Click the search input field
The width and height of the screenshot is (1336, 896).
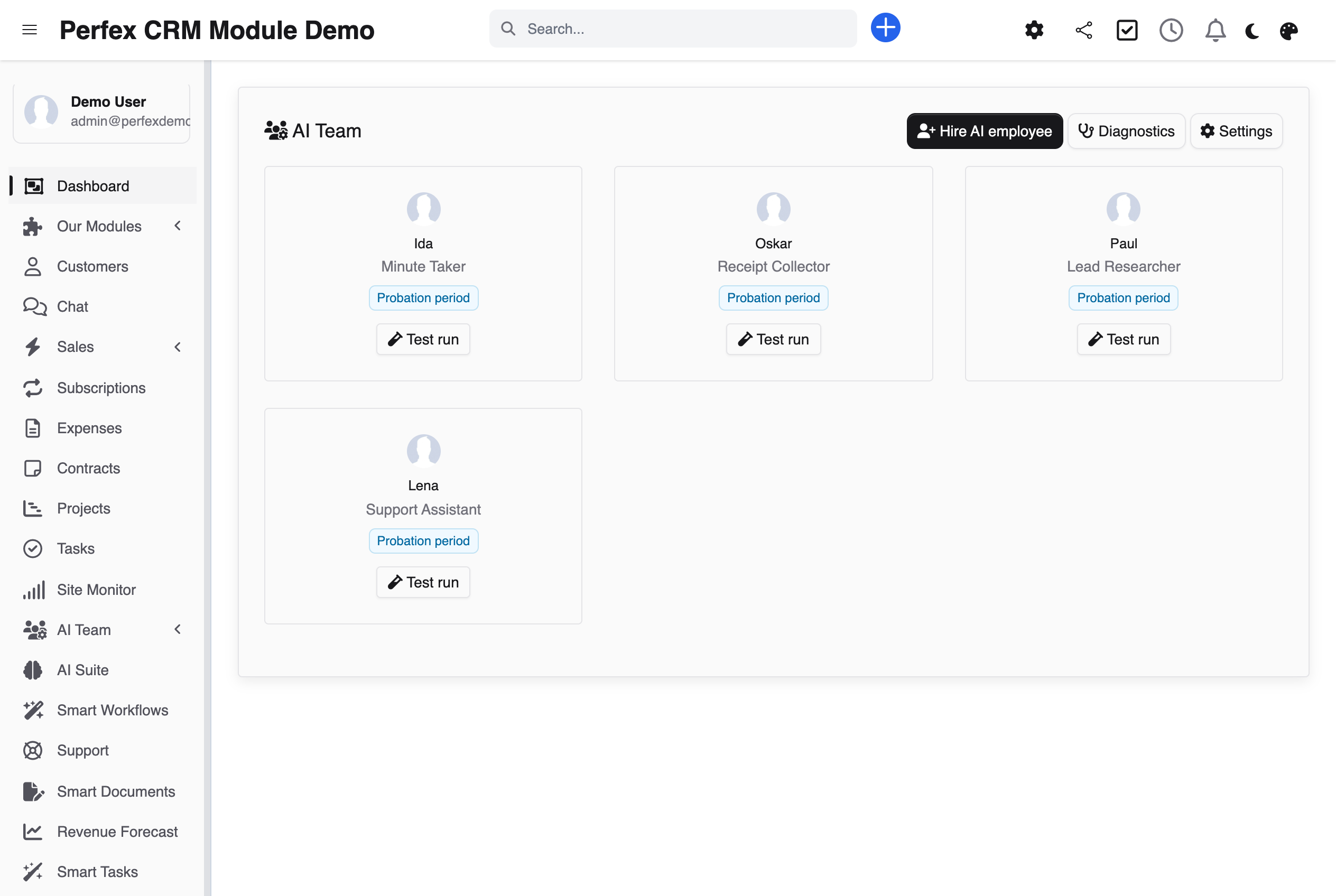[673, 29]
